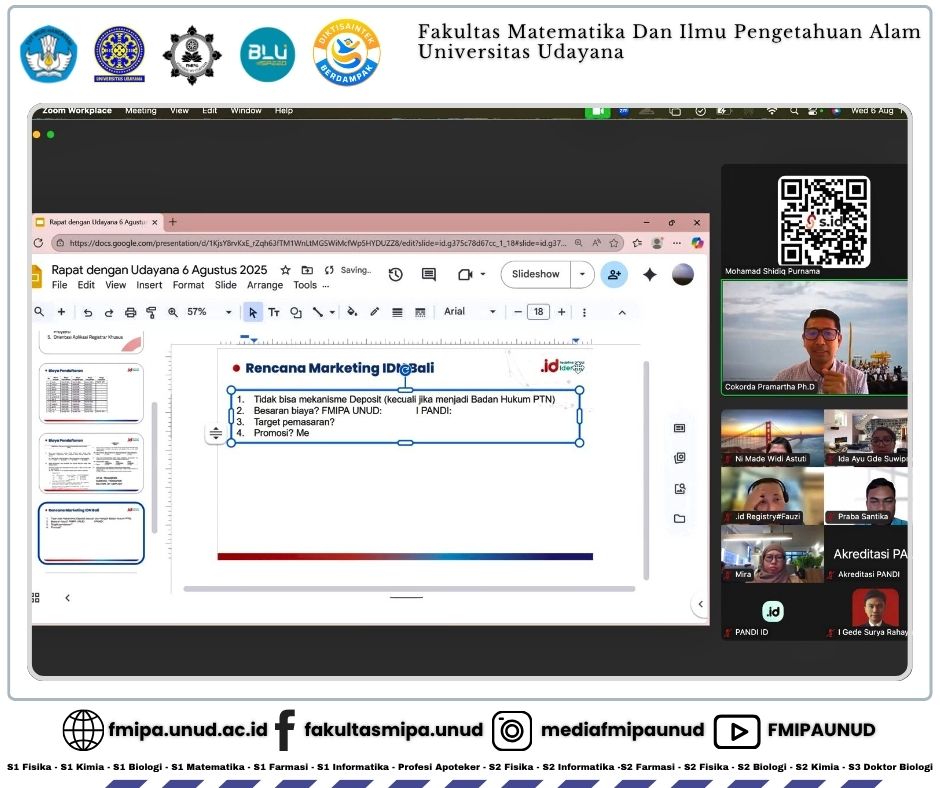Open a new browser tab
The image size is (940, 788).
pos(173,222)
